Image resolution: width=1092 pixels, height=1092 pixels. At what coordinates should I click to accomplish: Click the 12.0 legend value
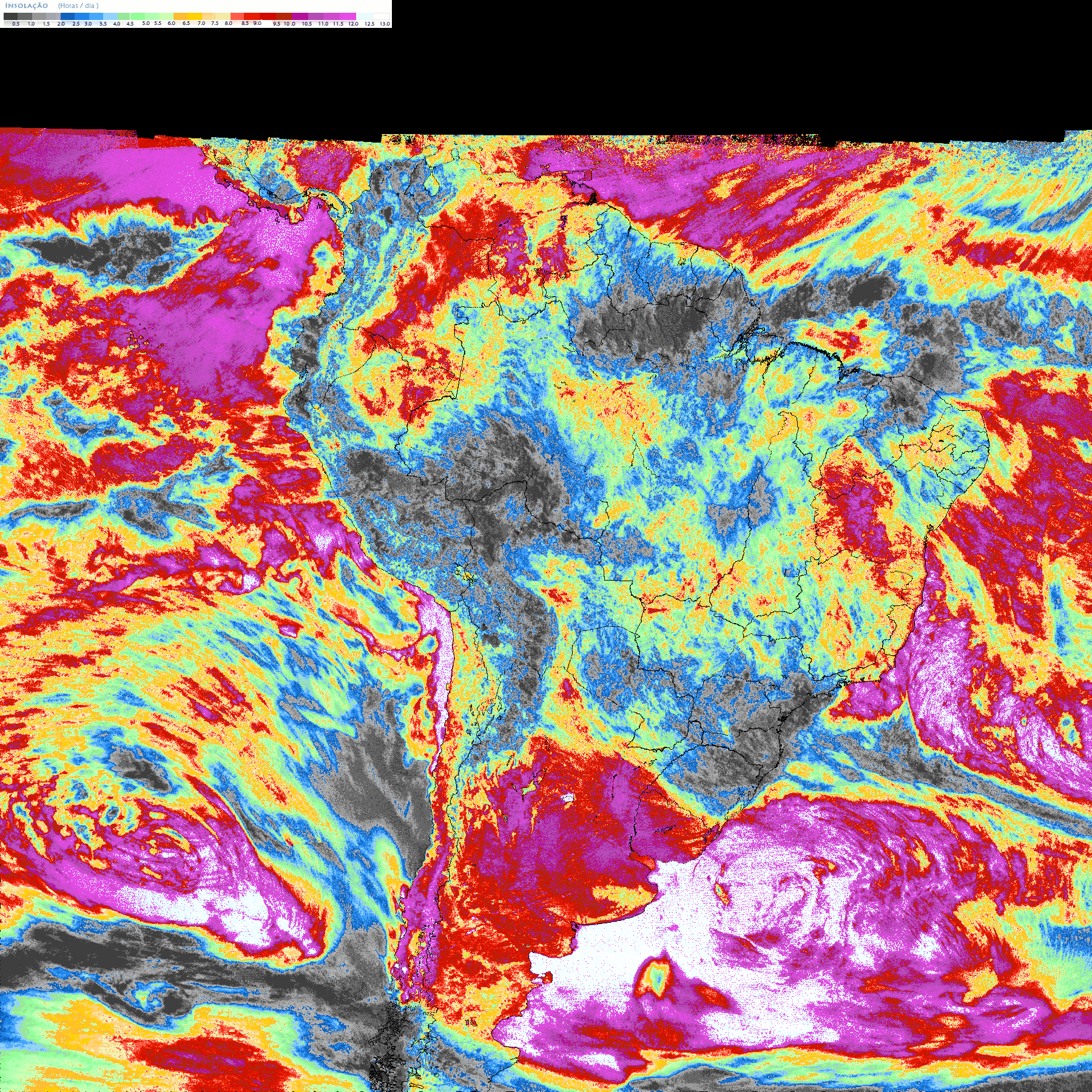pyautogui.click(x=353, y=24)
